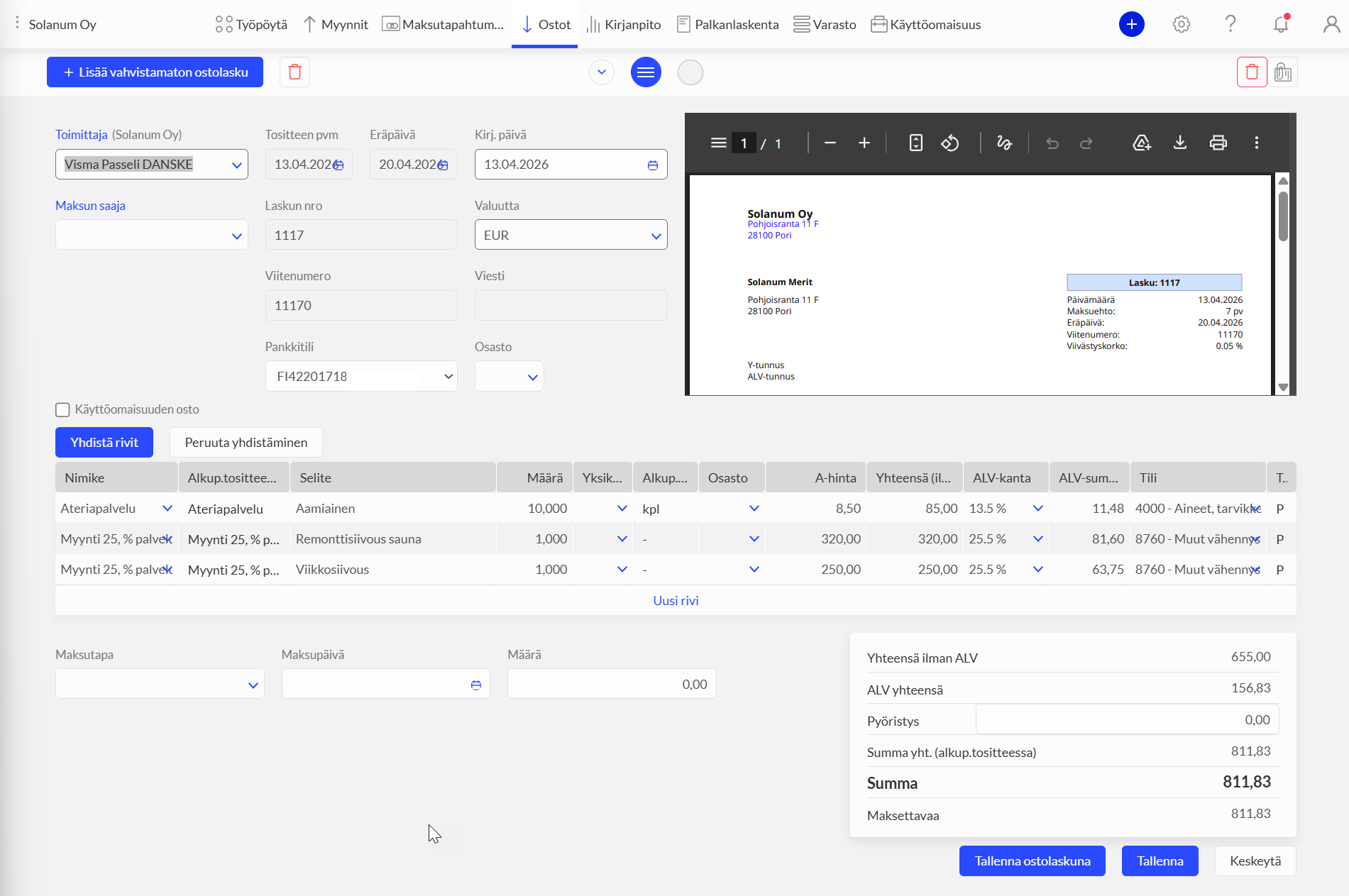Click the help question mark icon

[1230, 24]
